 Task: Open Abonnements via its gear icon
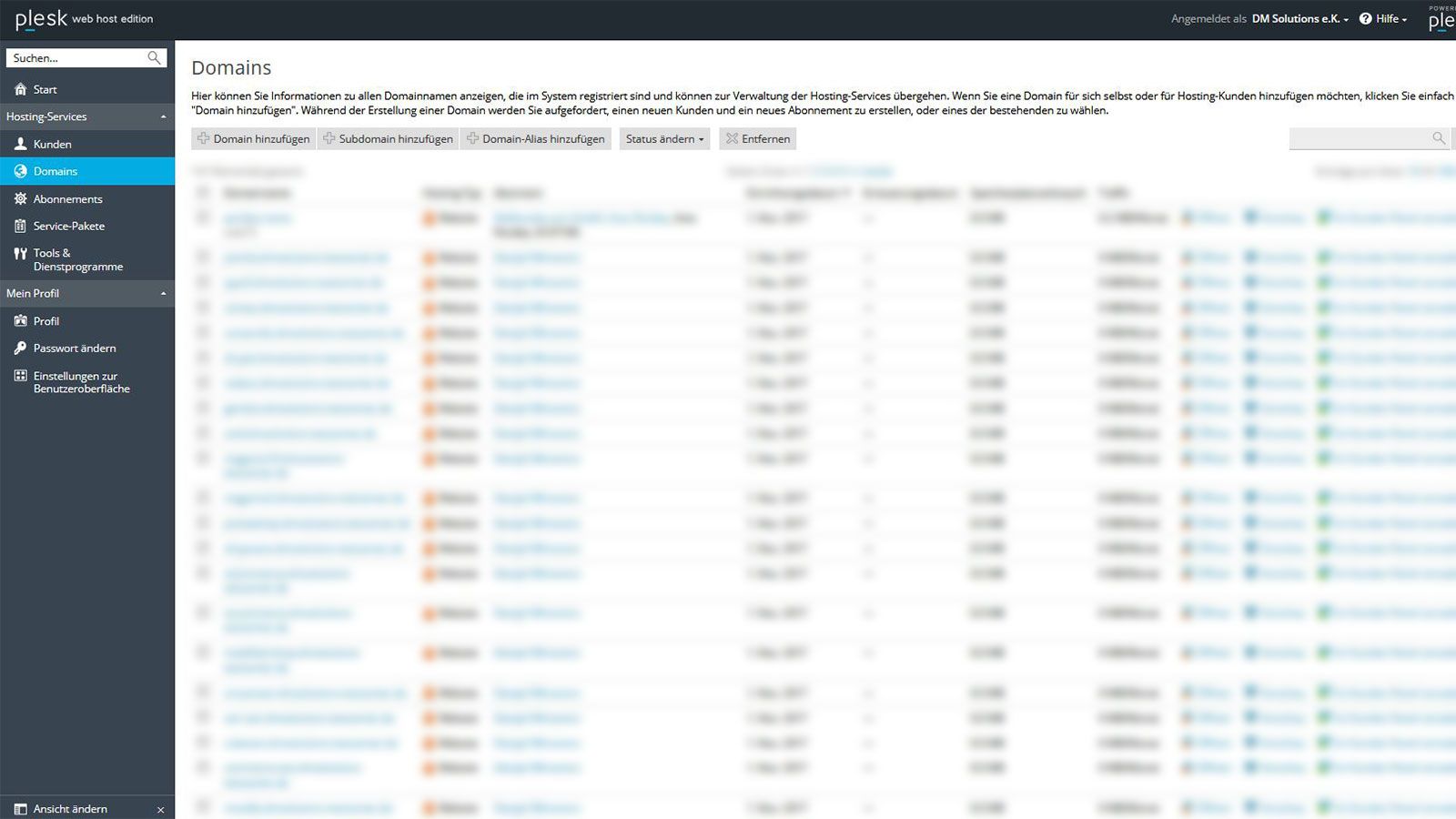click(x=20, y=198)
